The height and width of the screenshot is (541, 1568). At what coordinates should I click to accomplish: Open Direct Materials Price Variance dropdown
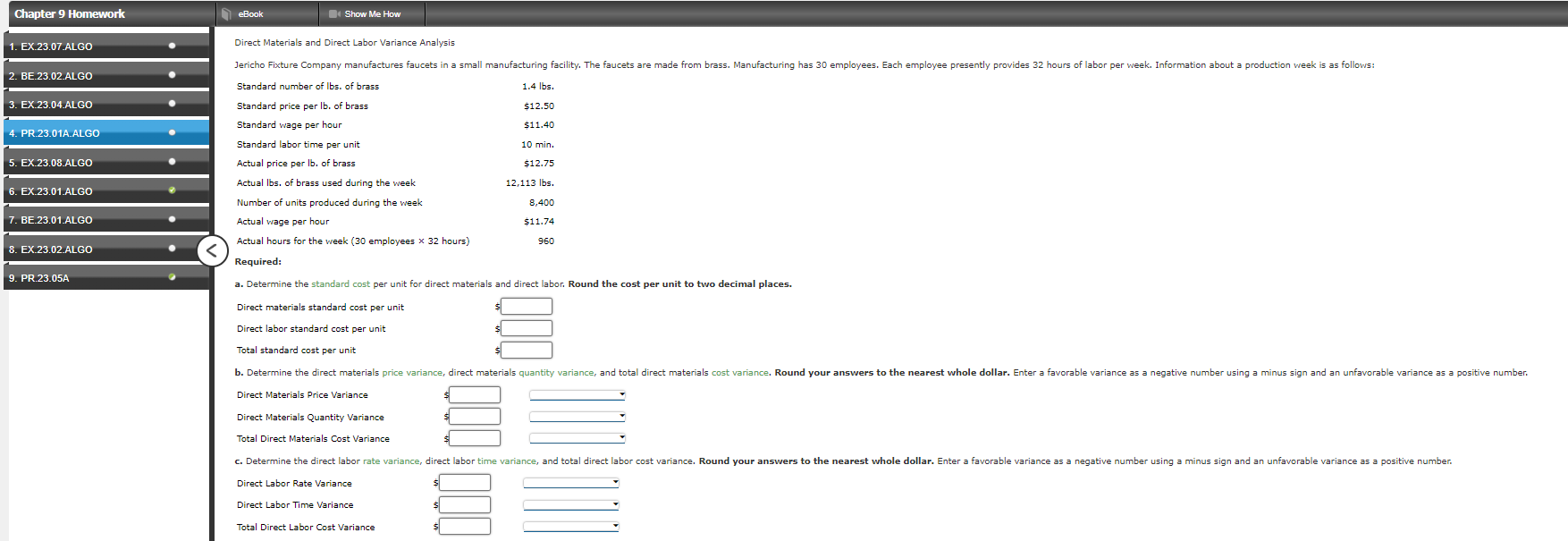point(577,394)
